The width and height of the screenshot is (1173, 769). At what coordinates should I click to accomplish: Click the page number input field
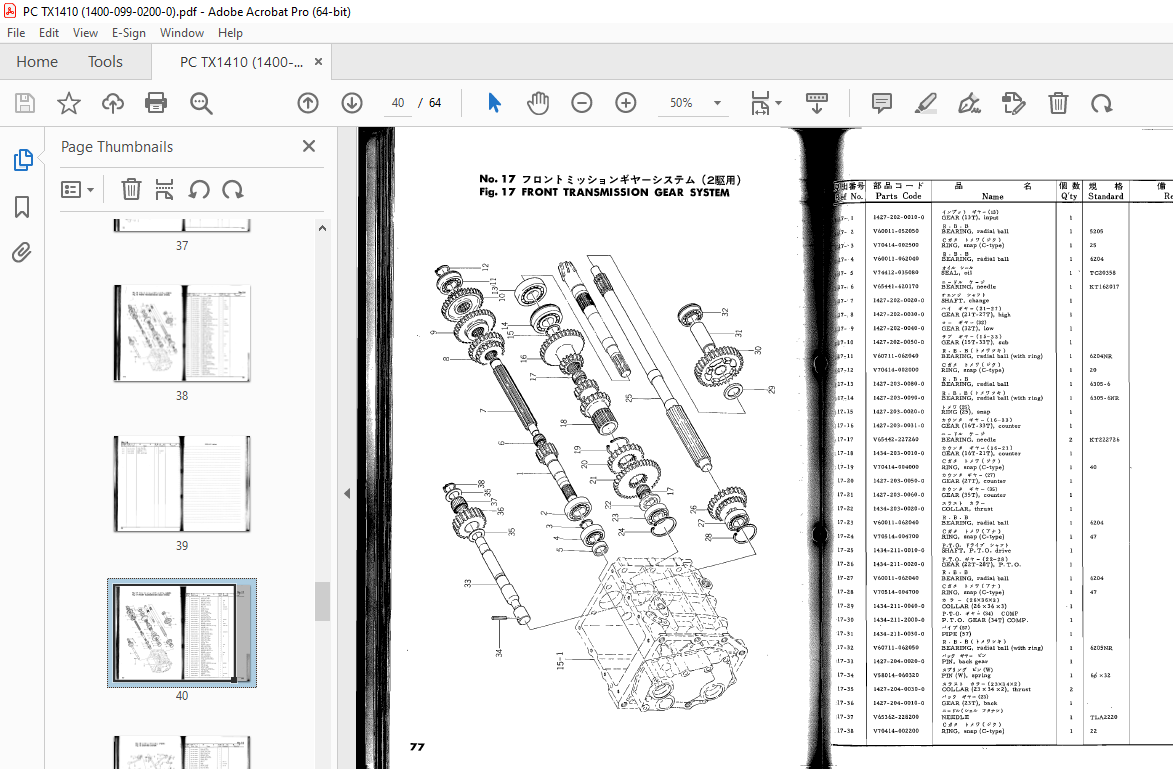pyautogui.click(x=398, y=103)
